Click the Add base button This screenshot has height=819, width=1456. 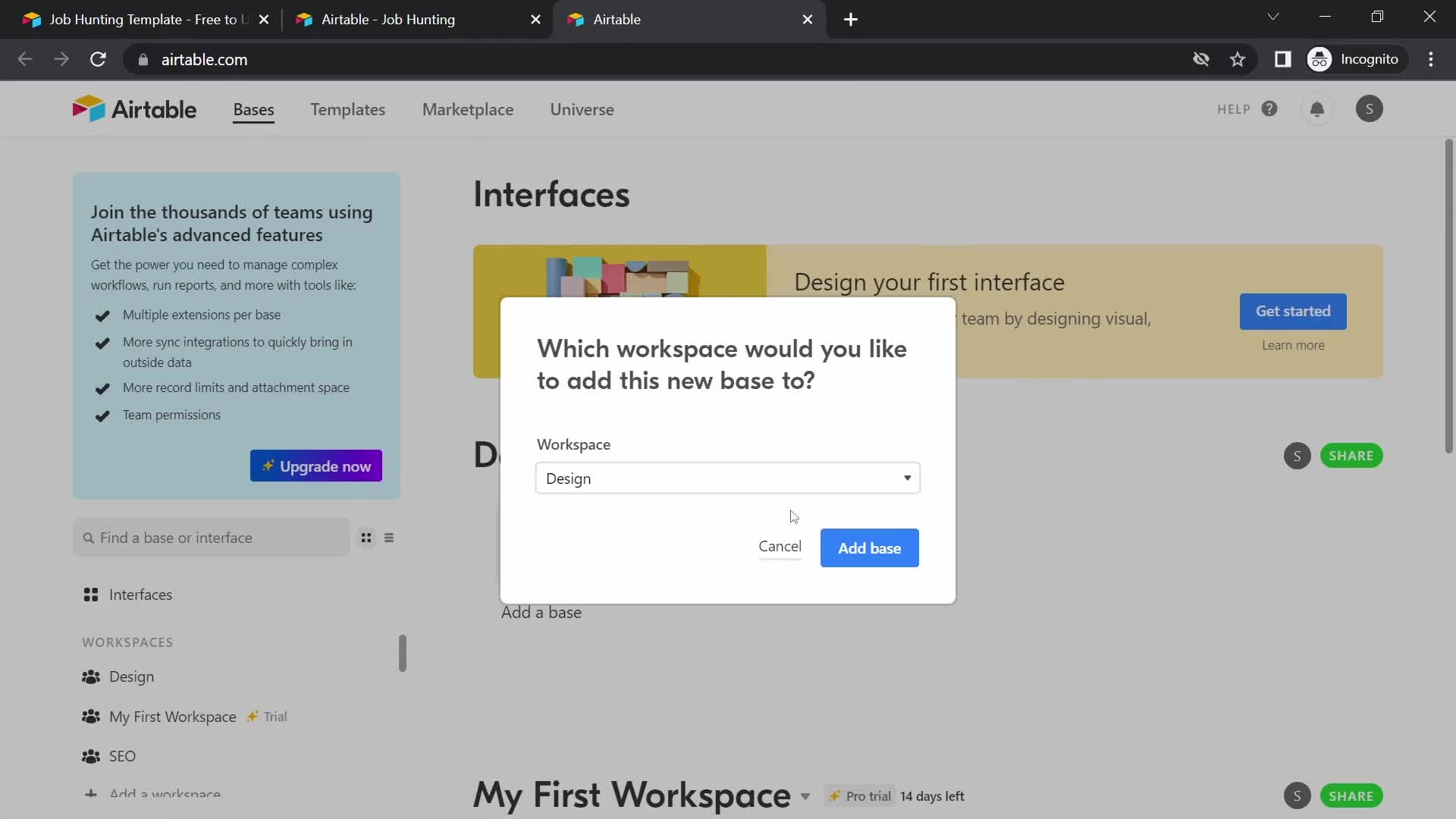pos(869,547)
